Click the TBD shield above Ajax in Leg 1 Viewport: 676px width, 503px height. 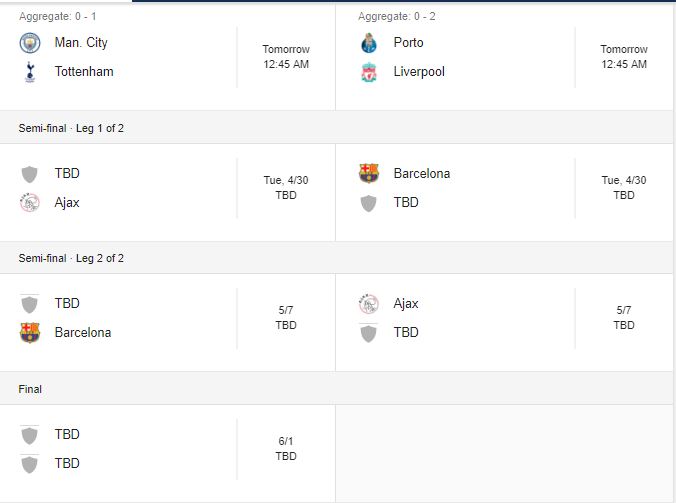pos(30,174)
